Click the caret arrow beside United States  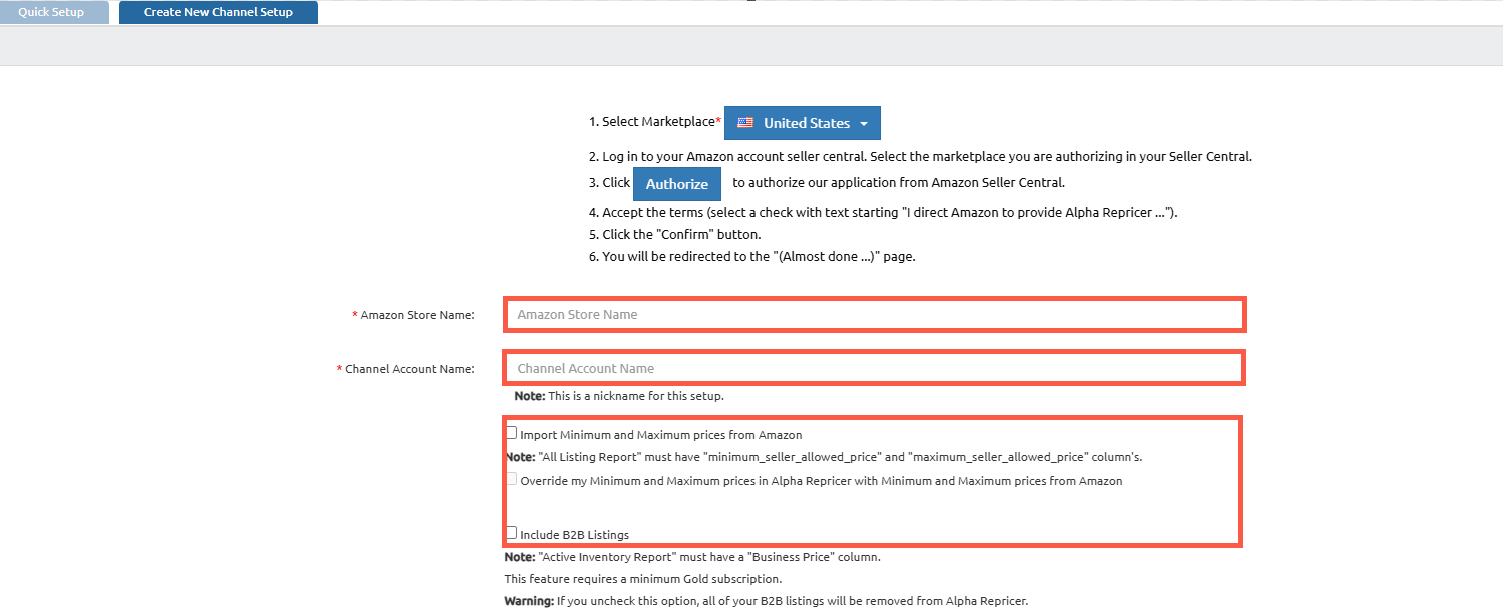[860, 124]
